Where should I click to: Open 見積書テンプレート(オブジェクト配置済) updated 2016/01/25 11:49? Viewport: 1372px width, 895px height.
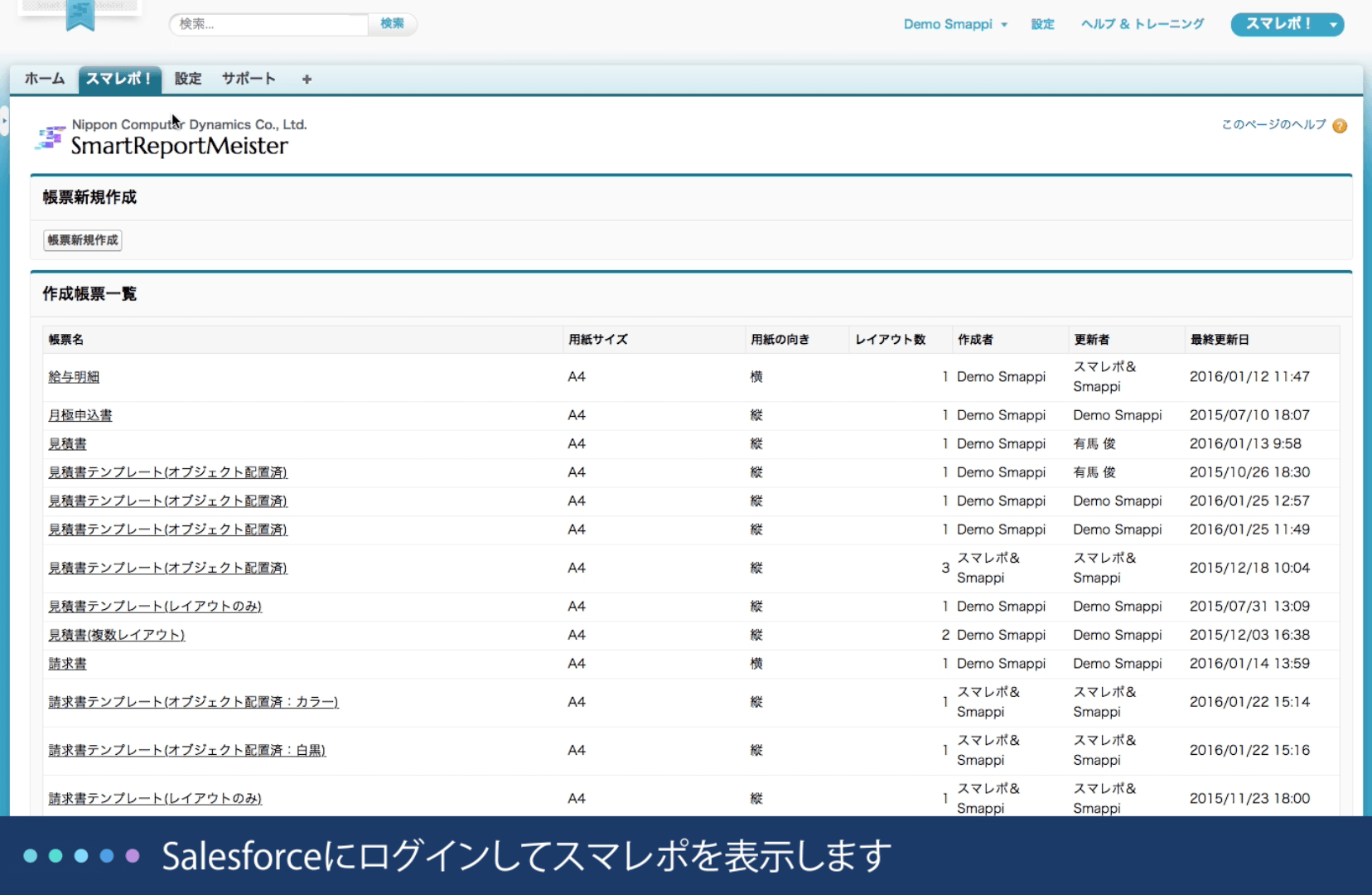click(x=167, y=530)
